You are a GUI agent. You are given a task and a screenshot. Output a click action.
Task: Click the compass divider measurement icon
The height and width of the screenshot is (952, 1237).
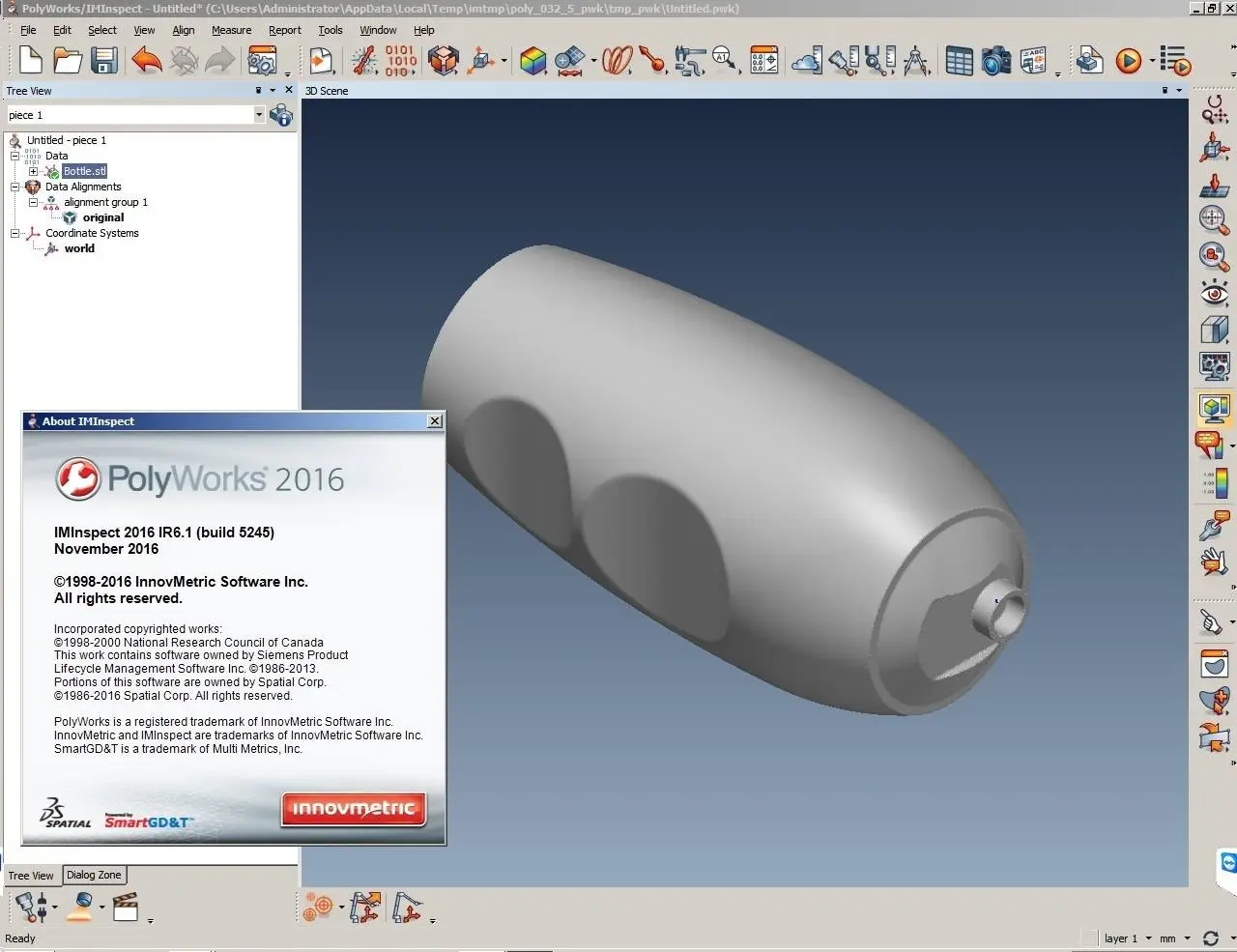(916, 61)
